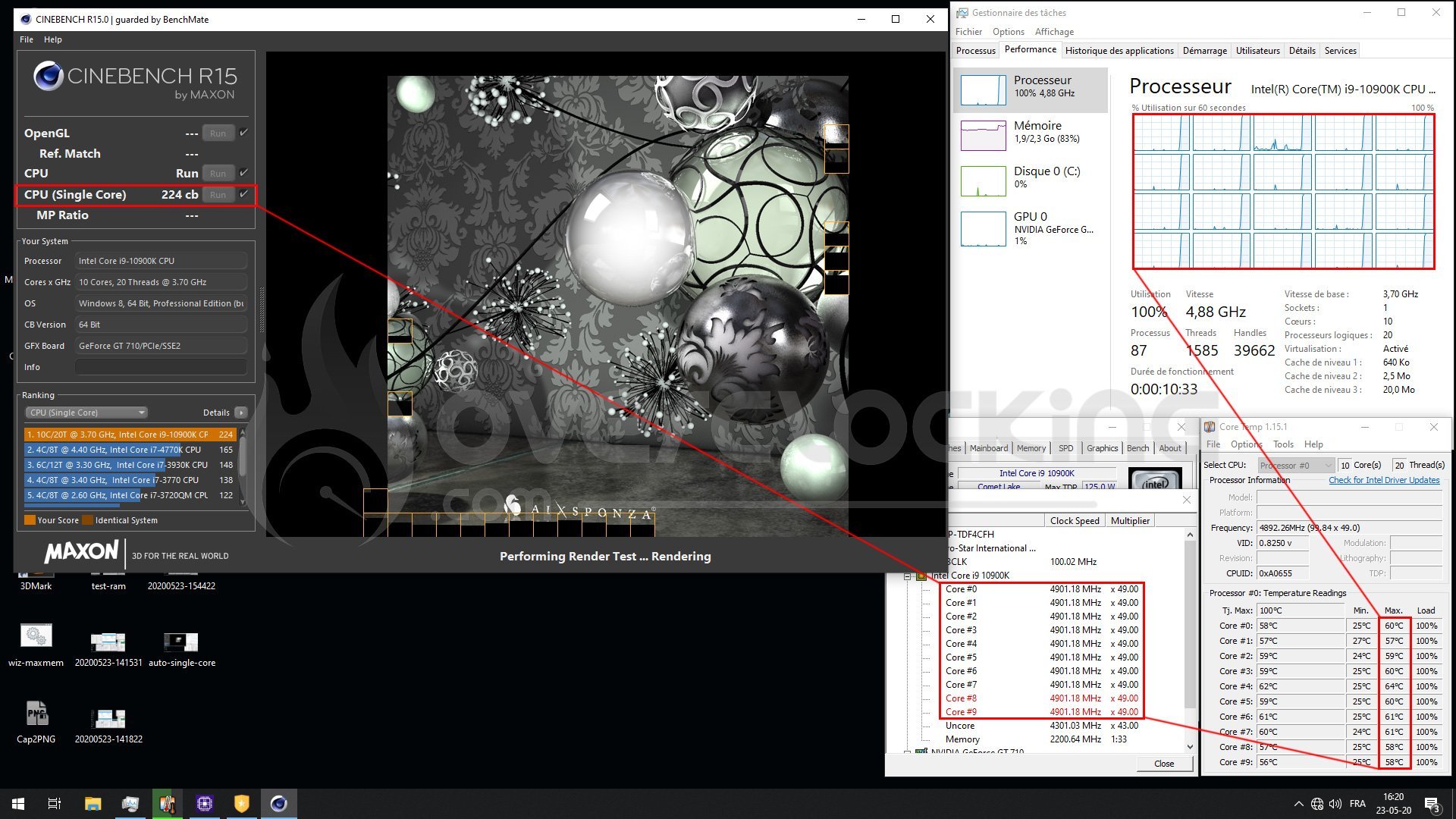Viewport: 1456px width, 819px height.
Task: Select GPU 0 in performance sidebar
Action: (x=1031, y=228)
